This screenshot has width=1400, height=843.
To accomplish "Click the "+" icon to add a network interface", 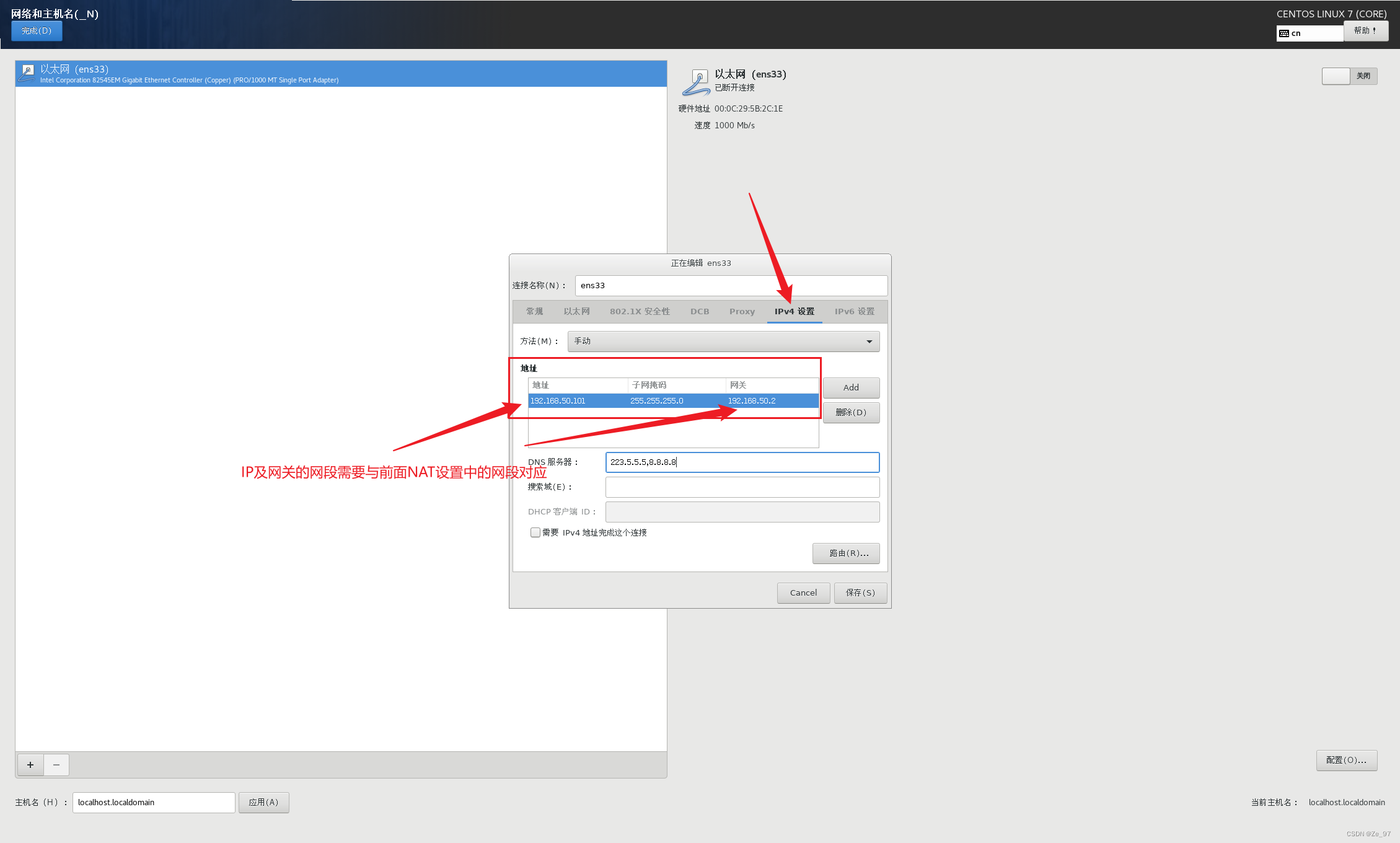I will [30, 765].
